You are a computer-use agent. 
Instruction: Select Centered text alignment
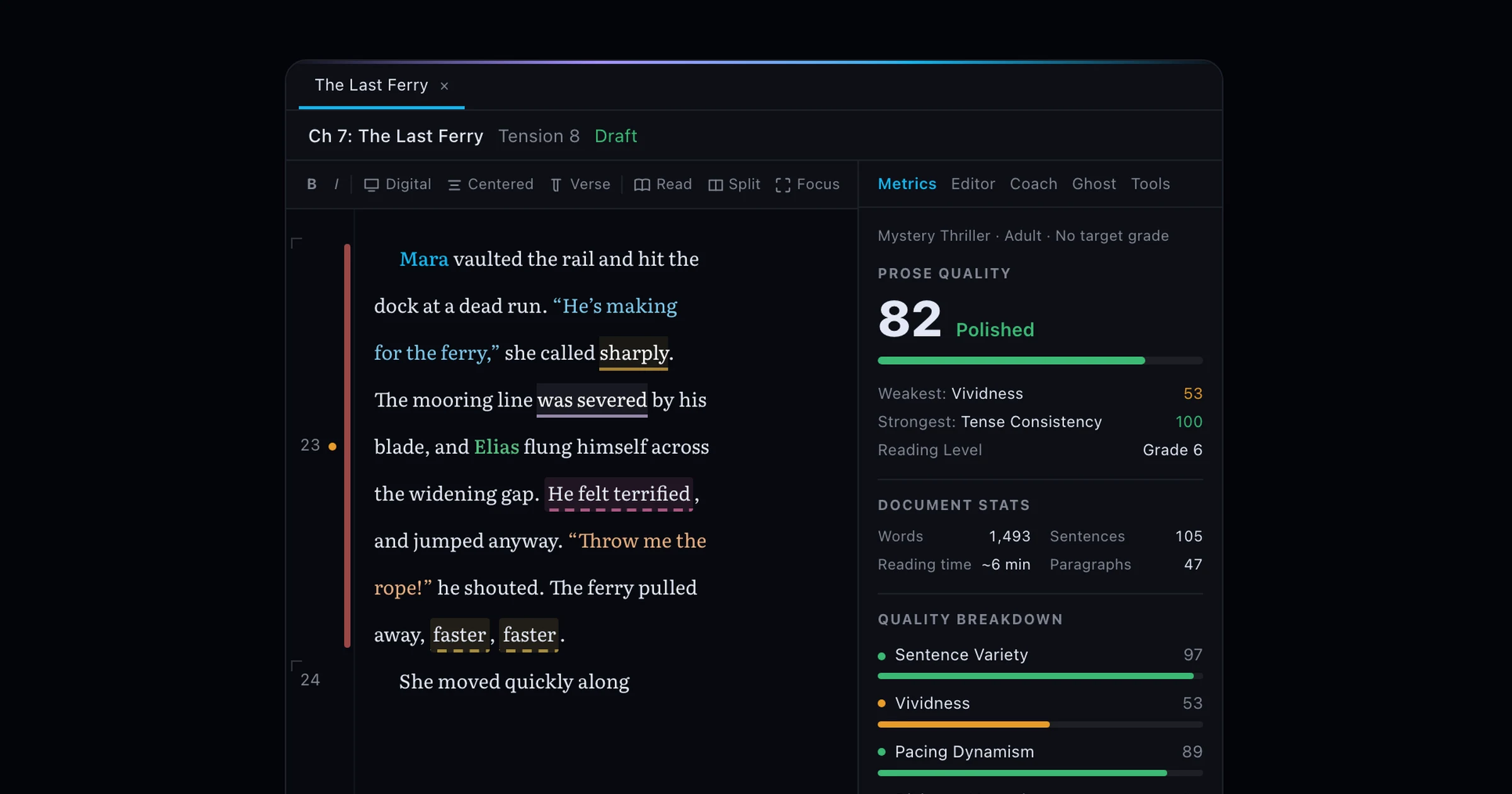[x=490, y=184]
